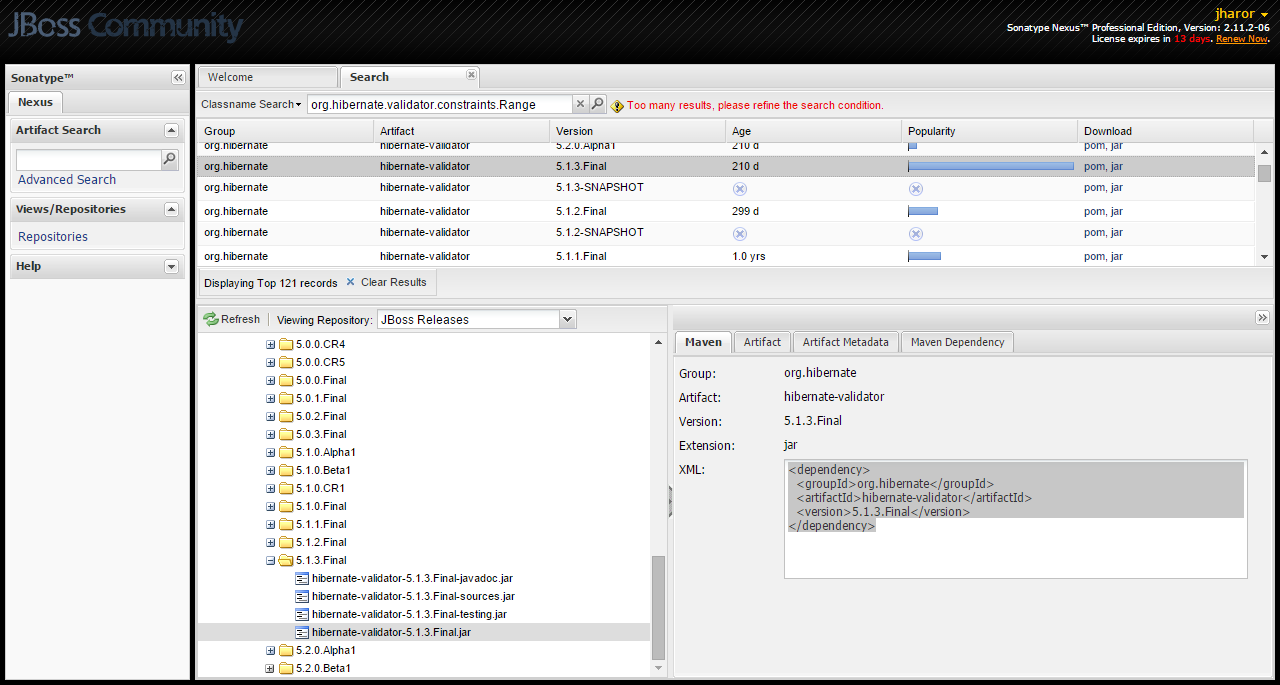This screenshot has width=1280, height=685.
Task: Click the Clear Results X icon
Action: pos(350,282)
